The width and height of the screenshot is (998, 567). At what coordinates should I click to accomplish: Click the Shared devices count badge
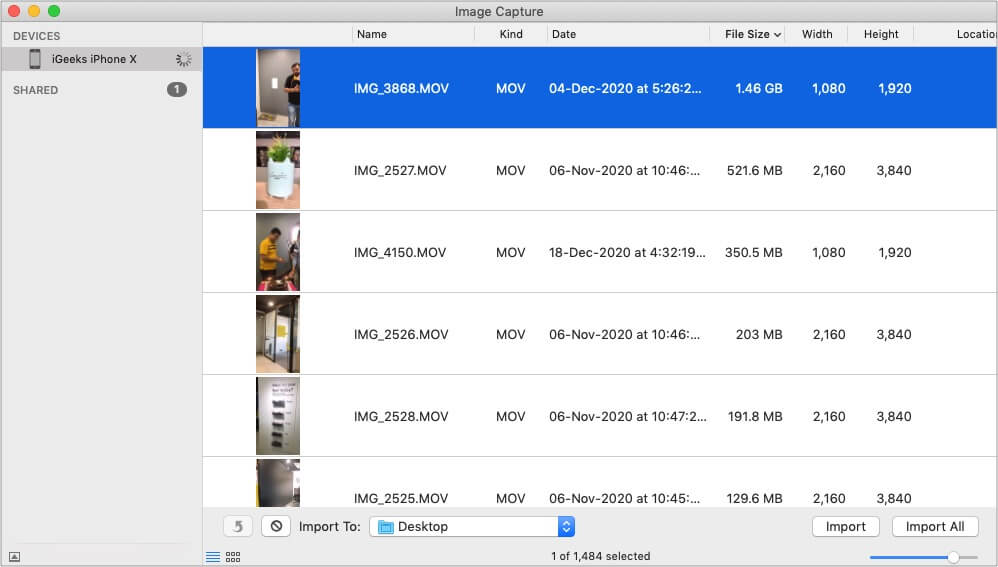pyautogui.click(x=176, y=90)
